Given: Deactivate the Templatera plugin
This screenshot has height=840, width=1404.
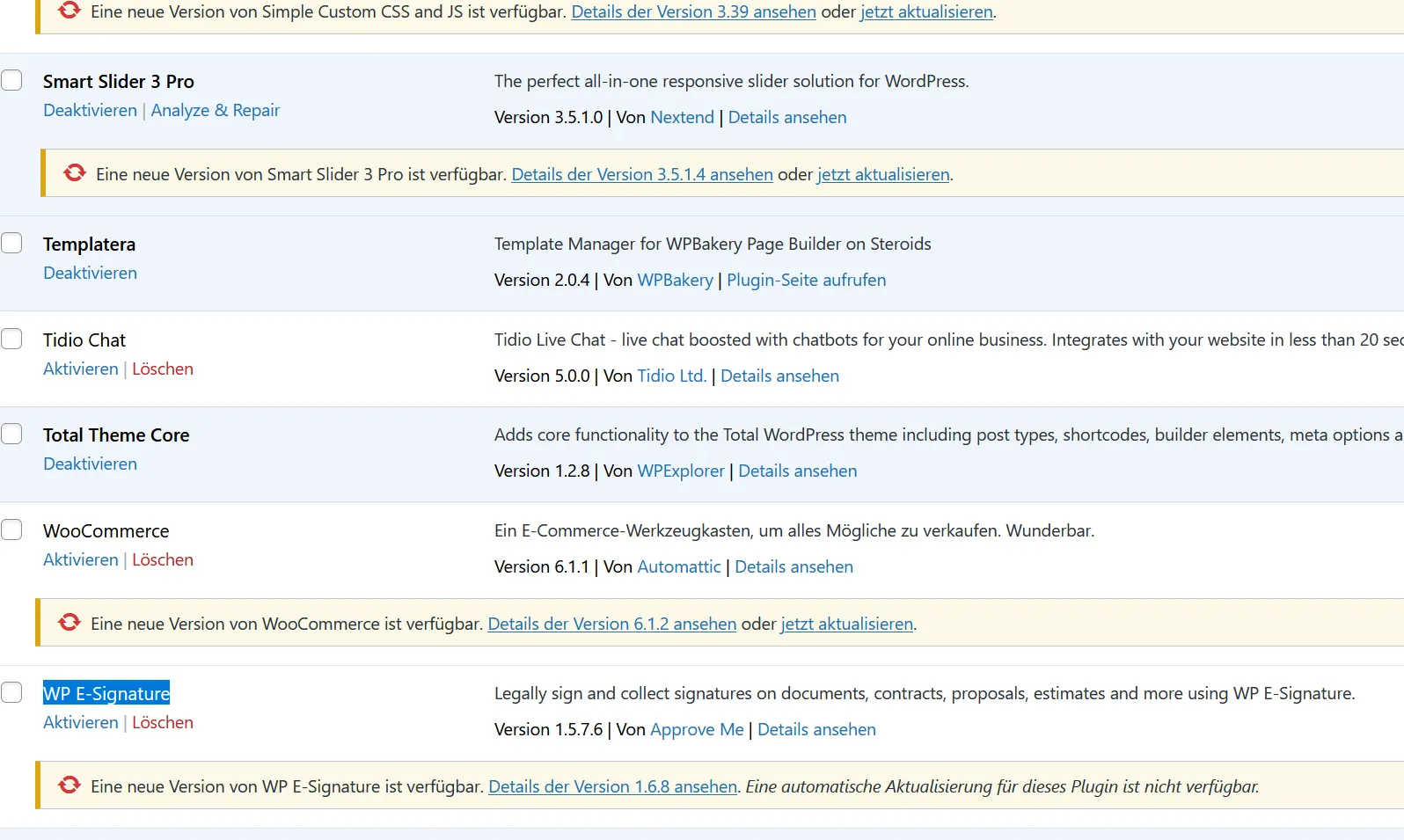Looking at the screenshot, I should tap(90, 273).
